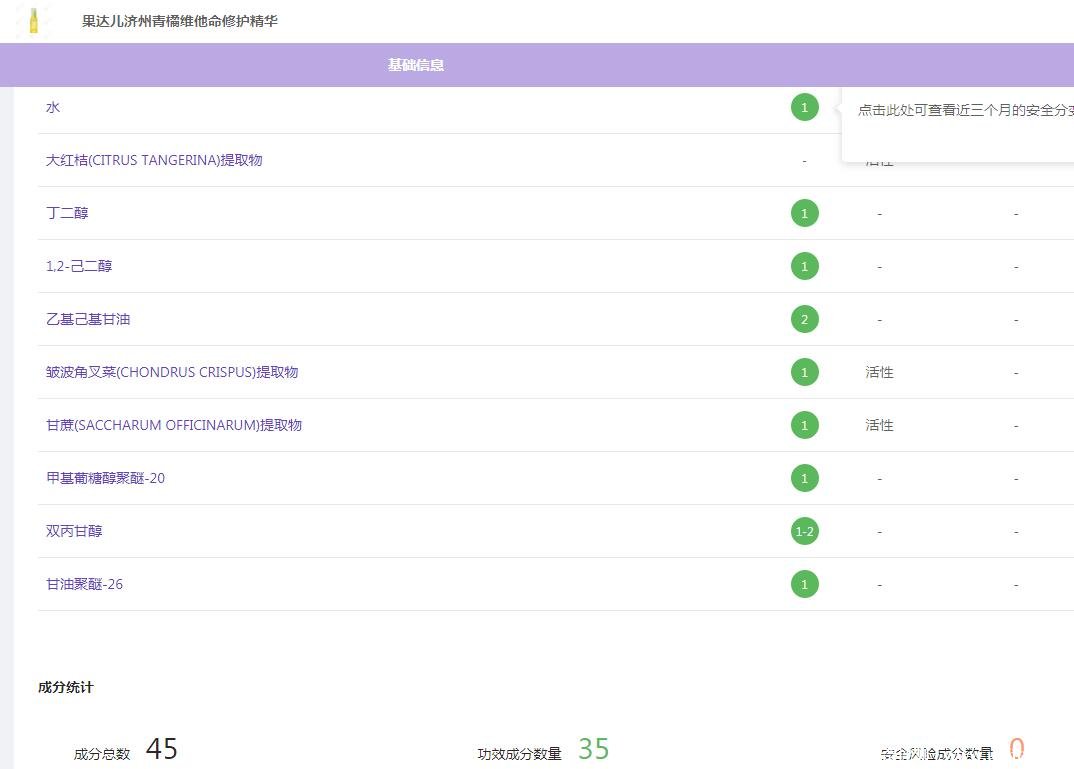This screenshot has width=1074, height=769.
Task: Select the 丁二醇 ingredient link
Action: [x=67, y=213]
